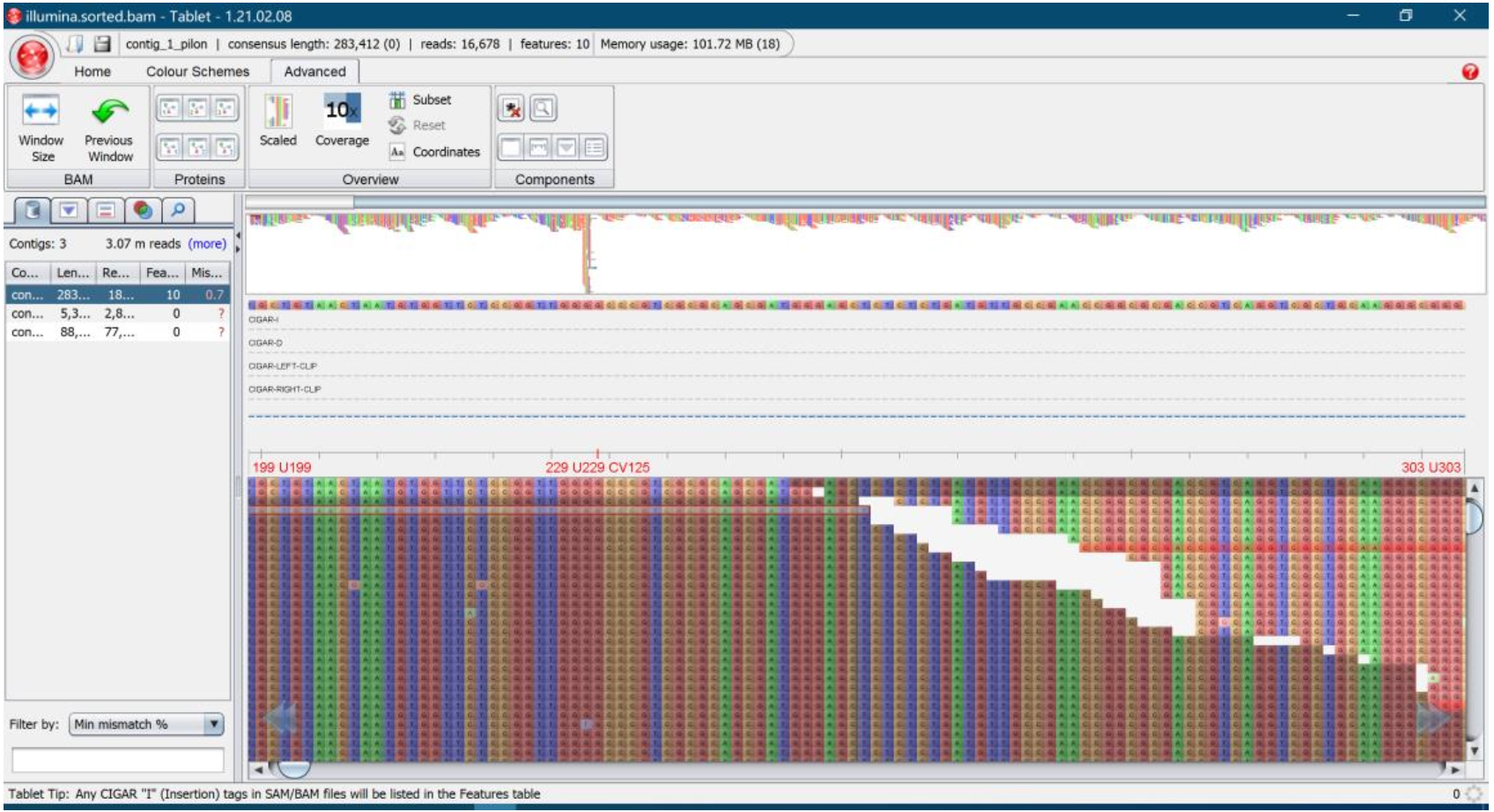Click the reads vertical scrollbar up arrow
The width and height of the screenshot is (1494, 812).
(x=1475, y=488)
